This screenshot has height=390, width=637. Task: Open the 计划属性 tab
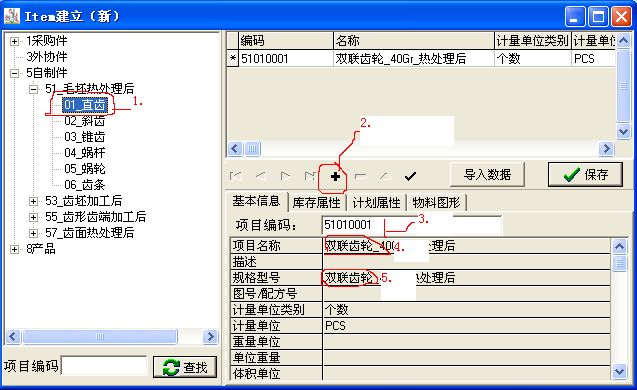click(x=377, y=202)
